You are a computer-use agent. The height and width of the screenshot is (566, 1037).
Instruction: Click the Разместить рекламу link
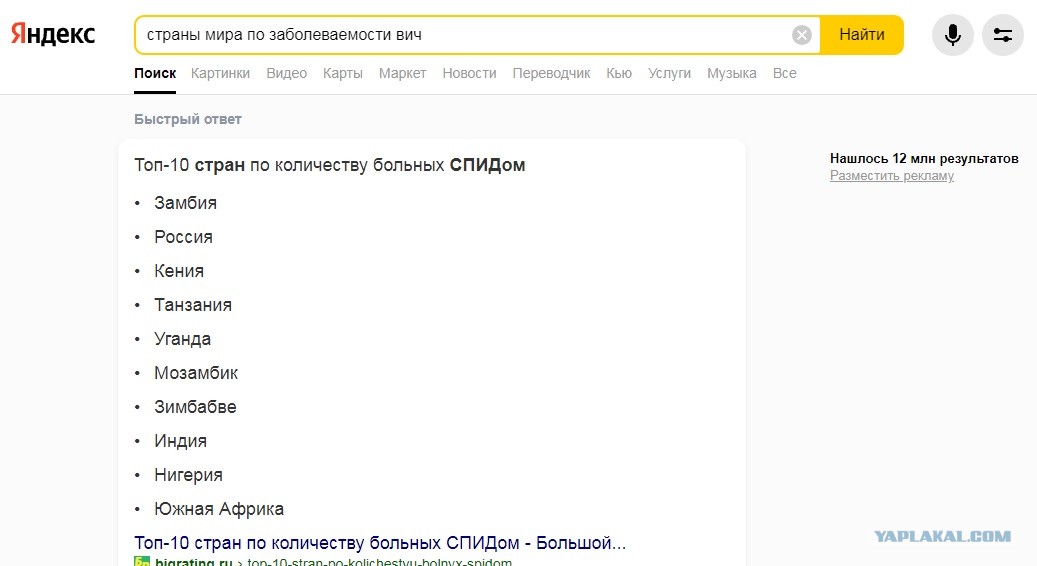[892, 176]
